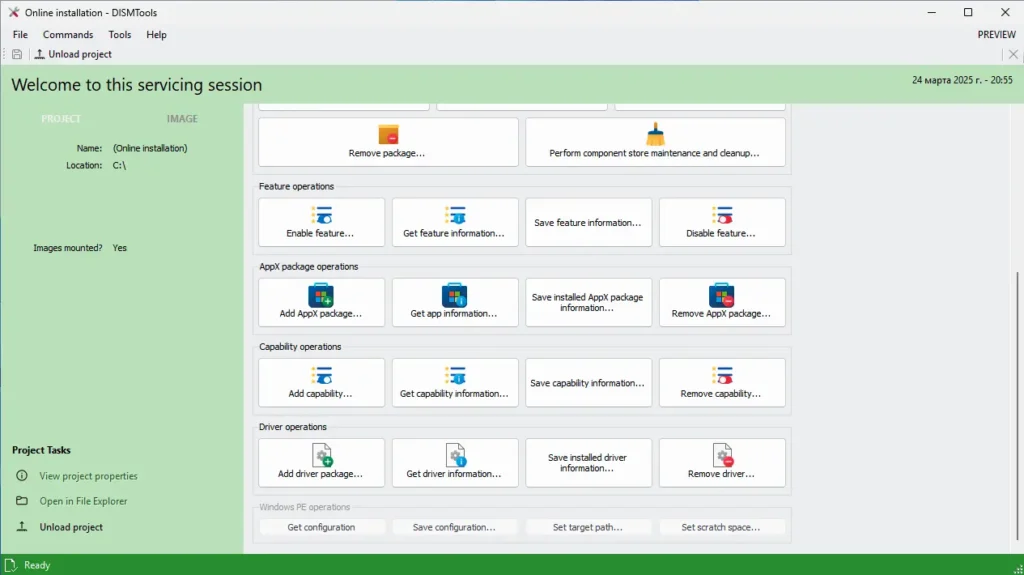
Task: Click the Disable feature icon
Action: click(722, 215)
